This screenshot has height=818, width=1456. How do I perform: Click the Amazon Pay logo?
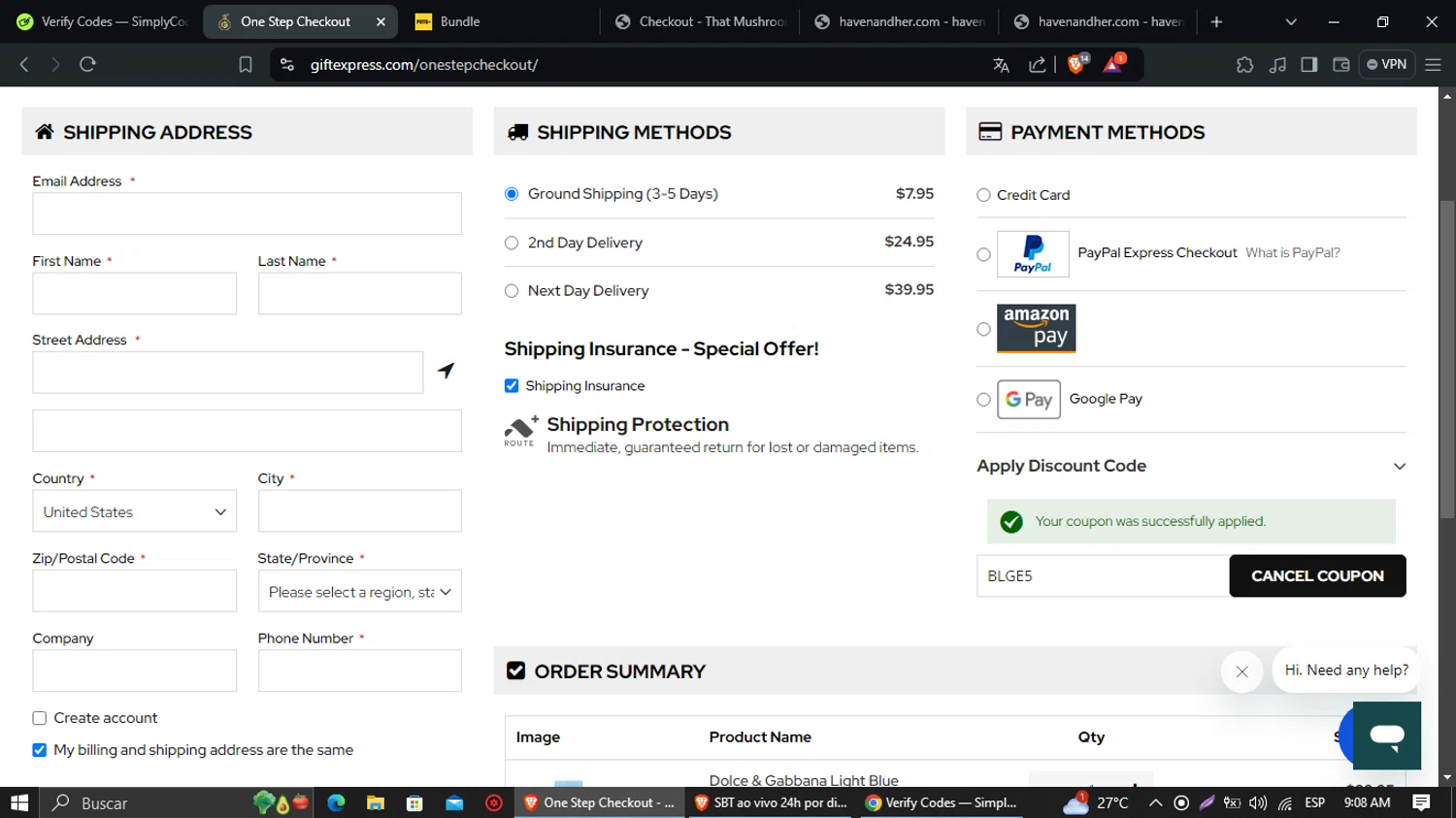1036,328
